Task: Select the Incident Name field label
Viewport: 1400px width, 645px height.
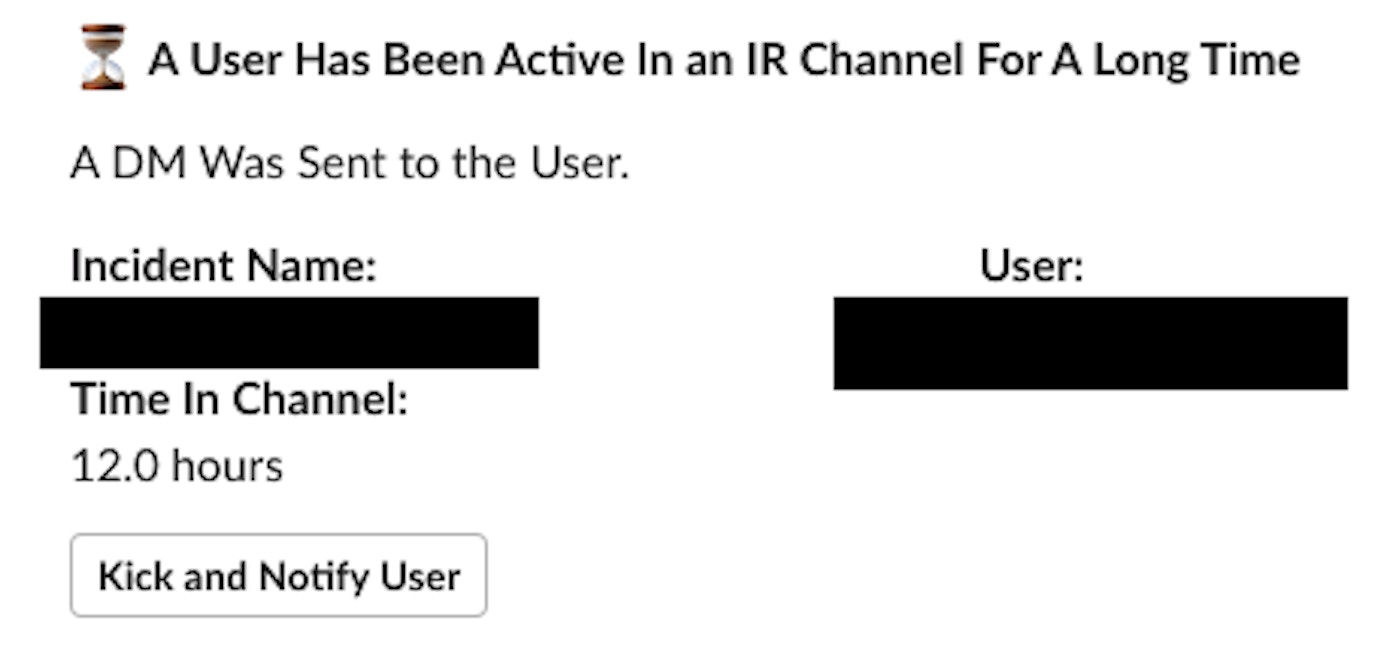Action: tap(224, 267)
